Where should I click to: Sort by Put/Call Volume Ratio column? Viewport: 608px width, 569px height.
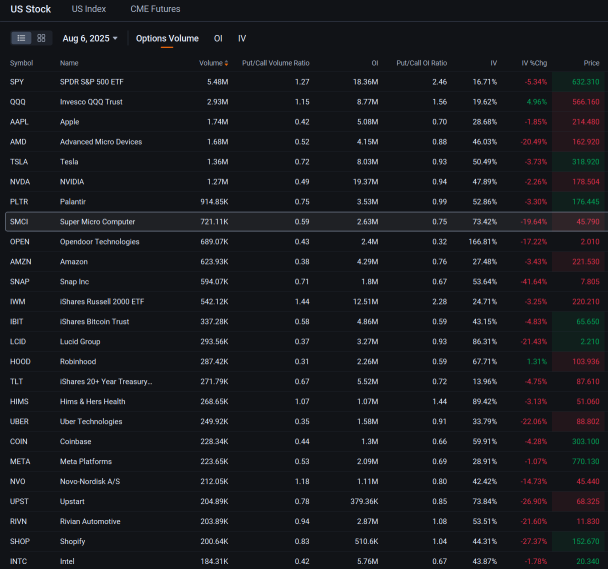tap(276, 63)
